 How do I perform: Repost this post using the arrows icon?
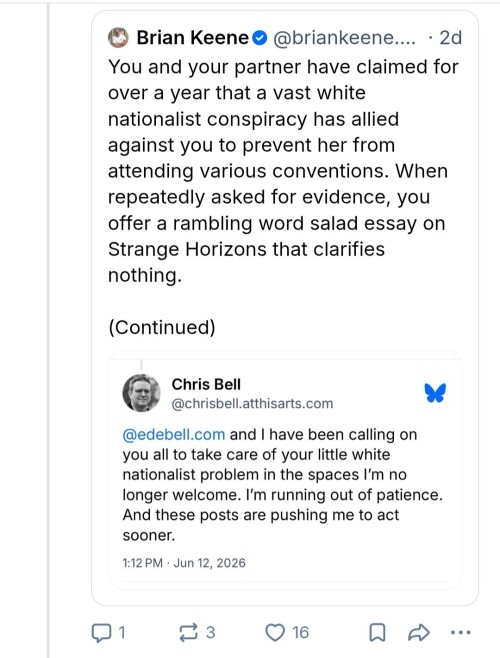click(188, 632)
